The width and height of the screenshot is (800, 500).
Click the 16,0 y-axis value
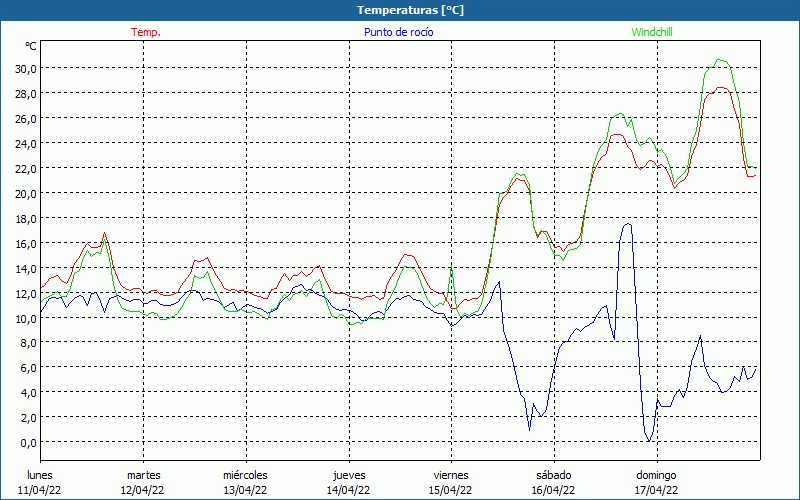click(x=26, y=243)
